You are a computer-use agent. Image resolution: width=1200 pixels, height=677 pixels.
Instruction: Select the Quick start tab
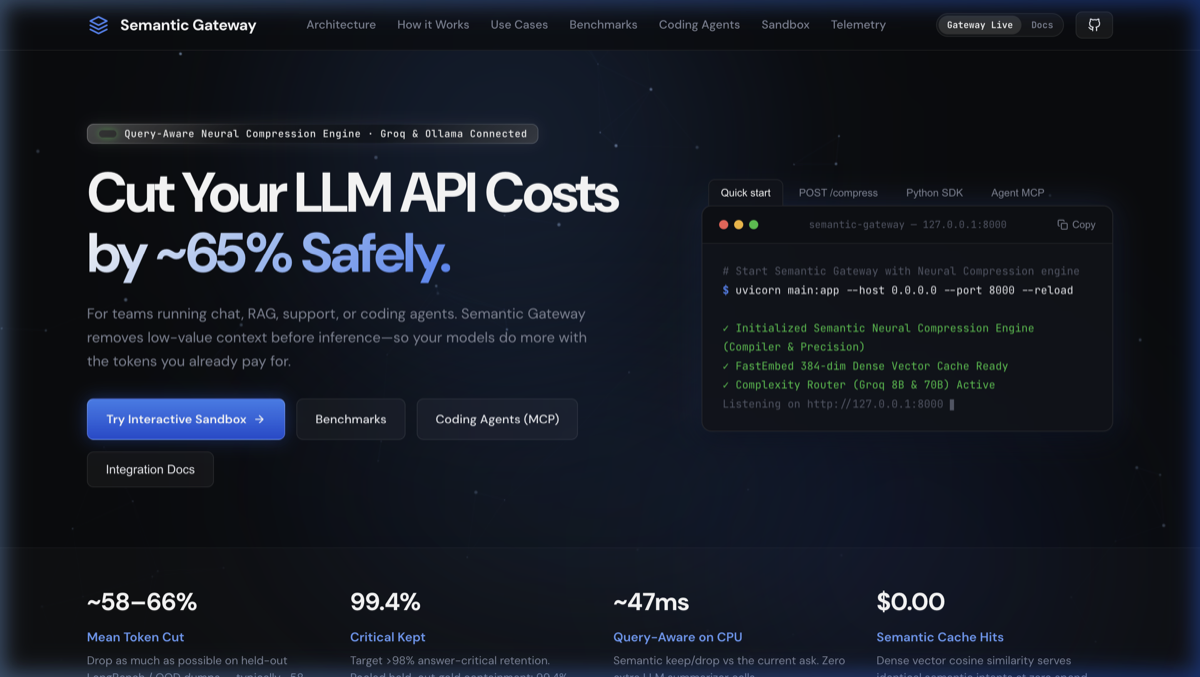point(746,192)
